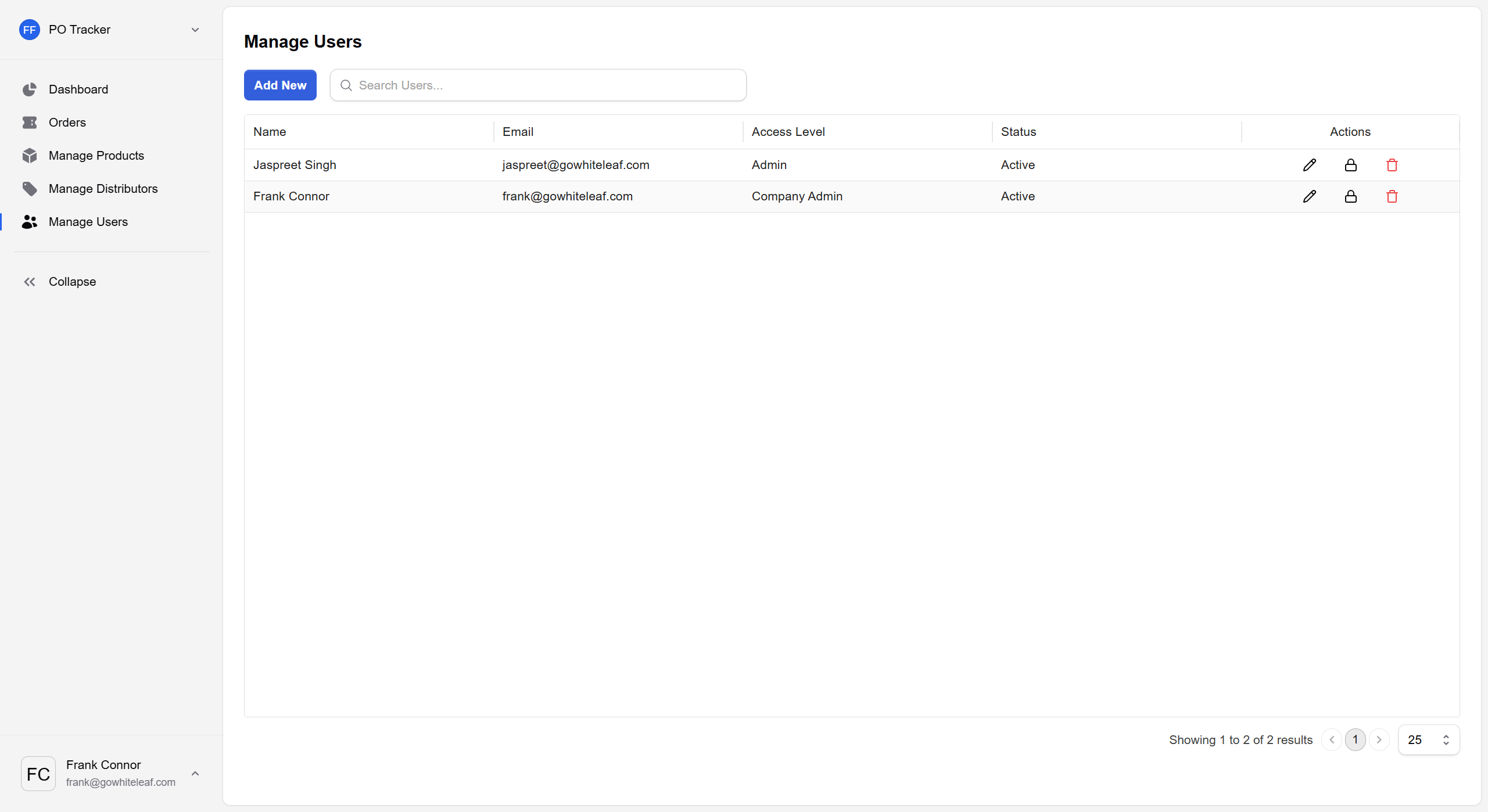
Task: Go to Dashboard in sidebar
Action: [78, 89]
